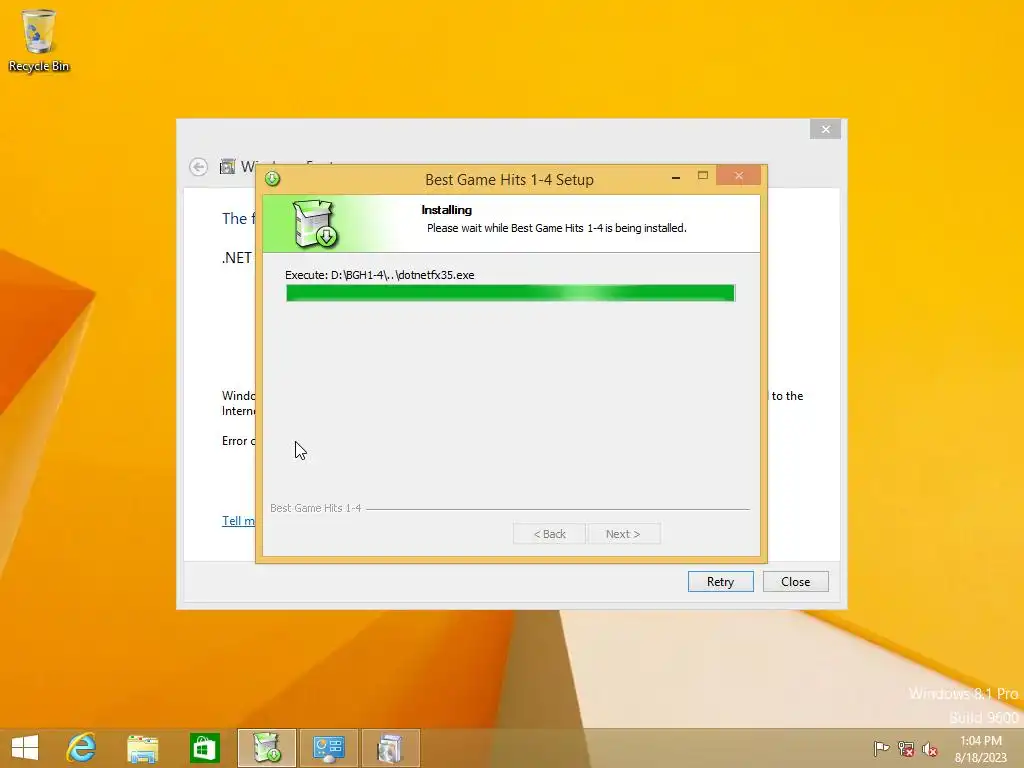Click the Windows Features title icon

(227, 167)
